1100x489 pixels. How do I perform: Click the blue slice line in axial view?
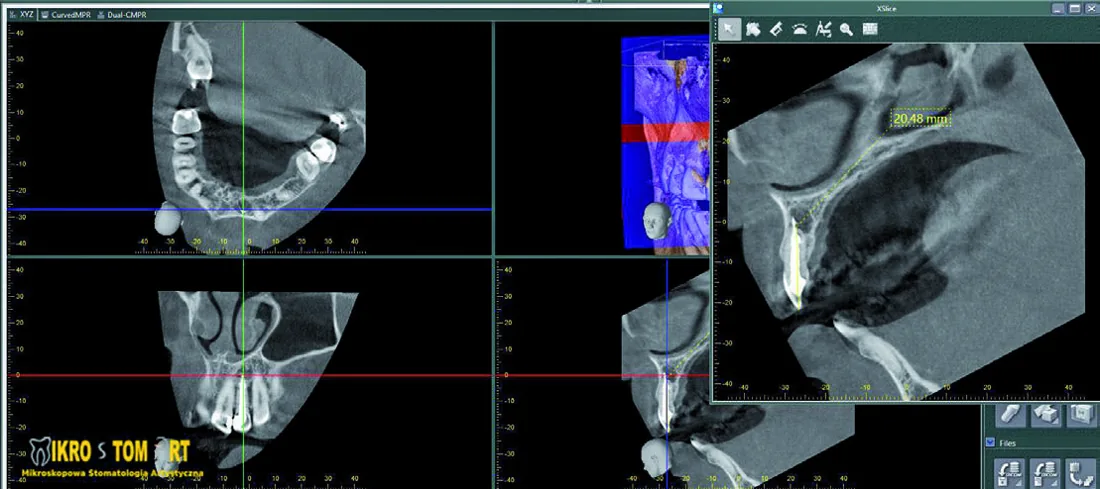point(249,209)
